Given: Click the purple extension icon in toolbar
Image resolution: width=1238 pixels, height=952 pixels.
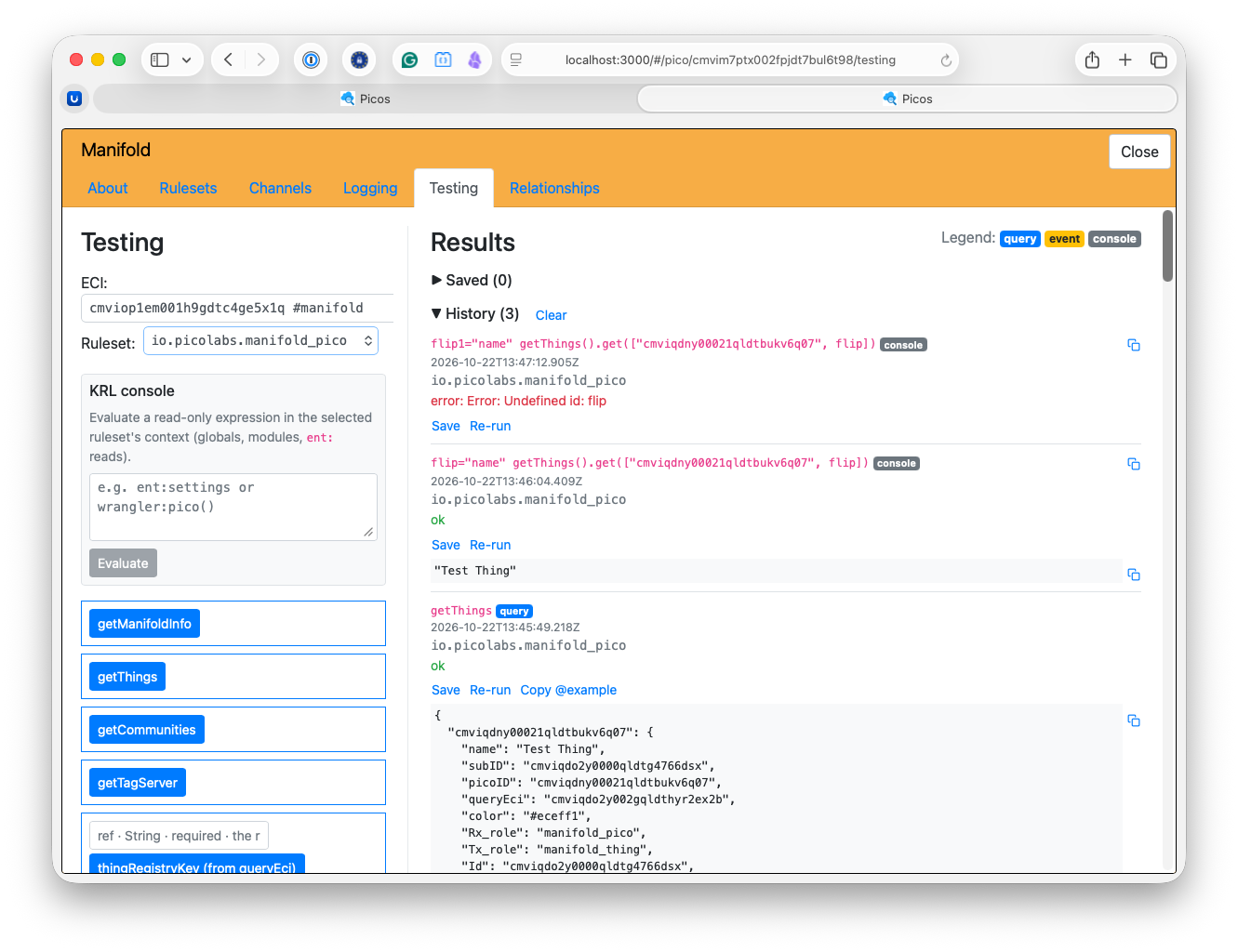Looking at the screenshot, I should coord(474,59).
